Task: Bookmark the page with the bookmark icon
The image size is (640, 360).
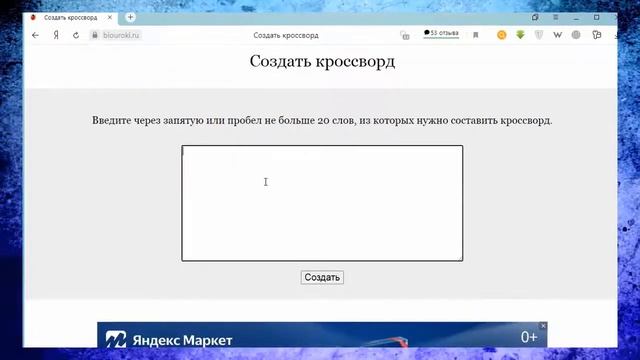Action: coord(476,36)
